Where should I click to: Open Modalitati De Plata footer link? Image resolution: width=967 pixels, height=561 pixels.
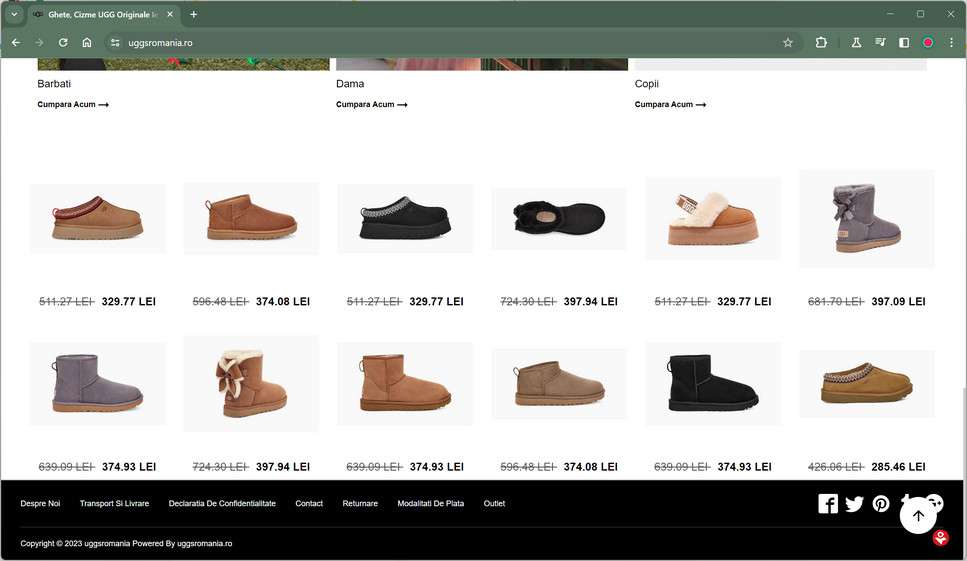(x=430, y=504)
